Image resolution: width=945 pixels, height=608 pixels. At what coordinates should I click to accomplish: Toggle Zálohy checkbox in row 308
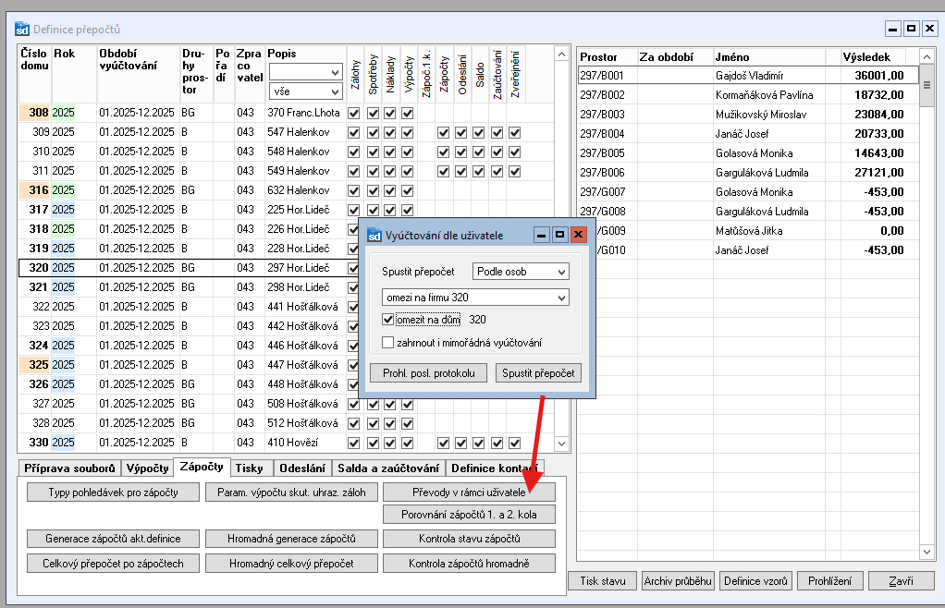point(354,113)
